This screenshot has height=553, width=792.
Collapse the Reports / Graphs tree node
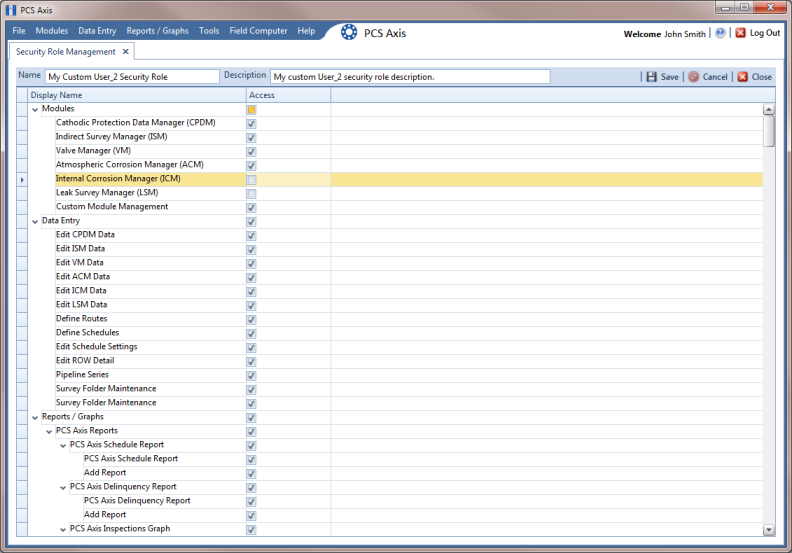coord(35,418)
